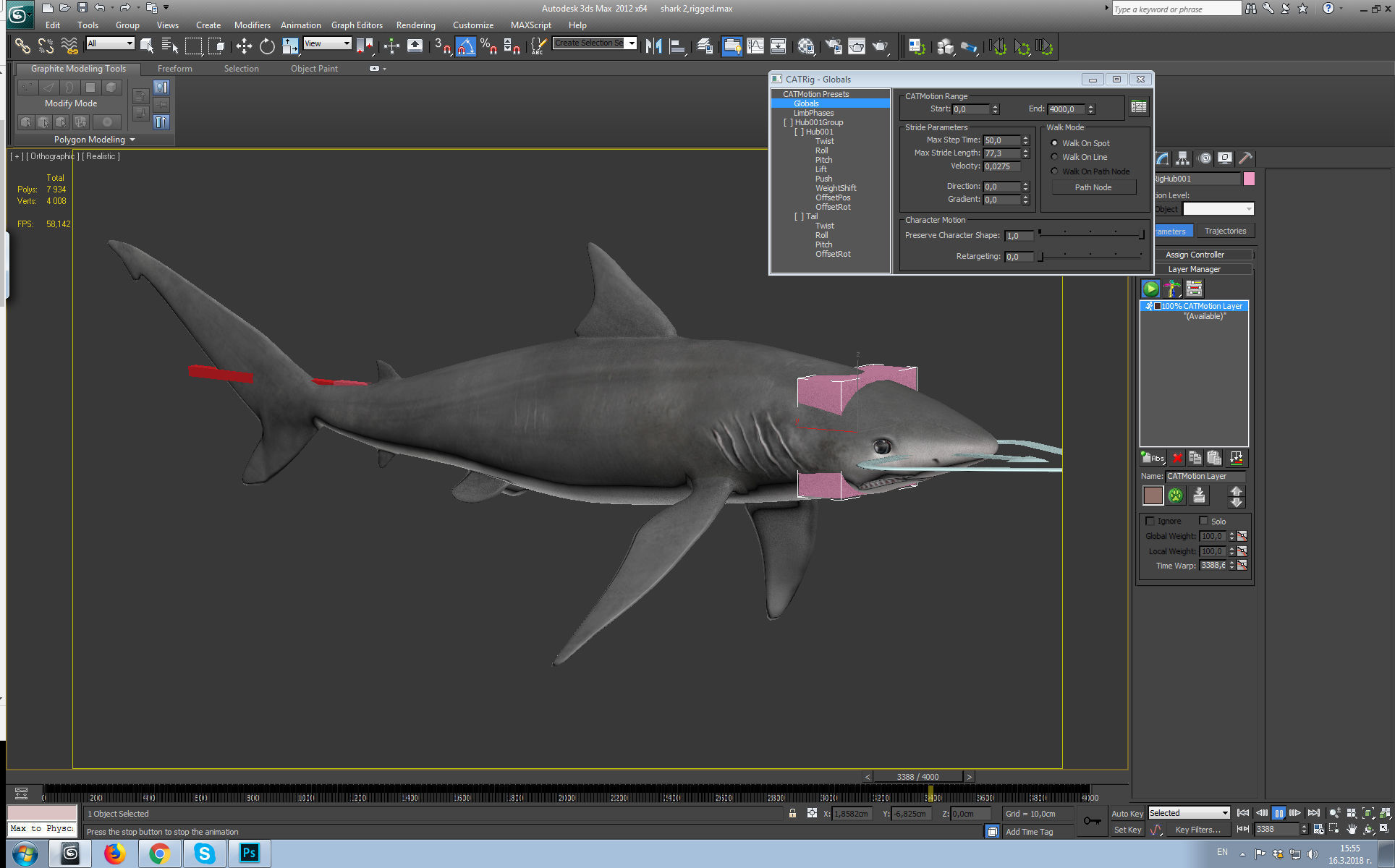Click the Set Key button

1127,830
